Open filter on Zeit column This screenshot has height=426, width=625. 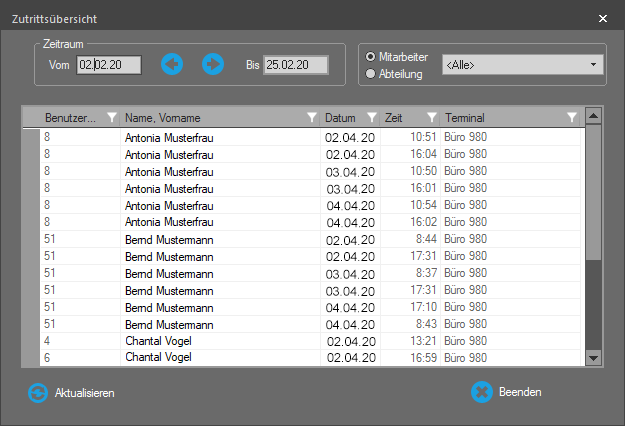tap(432, 118)
